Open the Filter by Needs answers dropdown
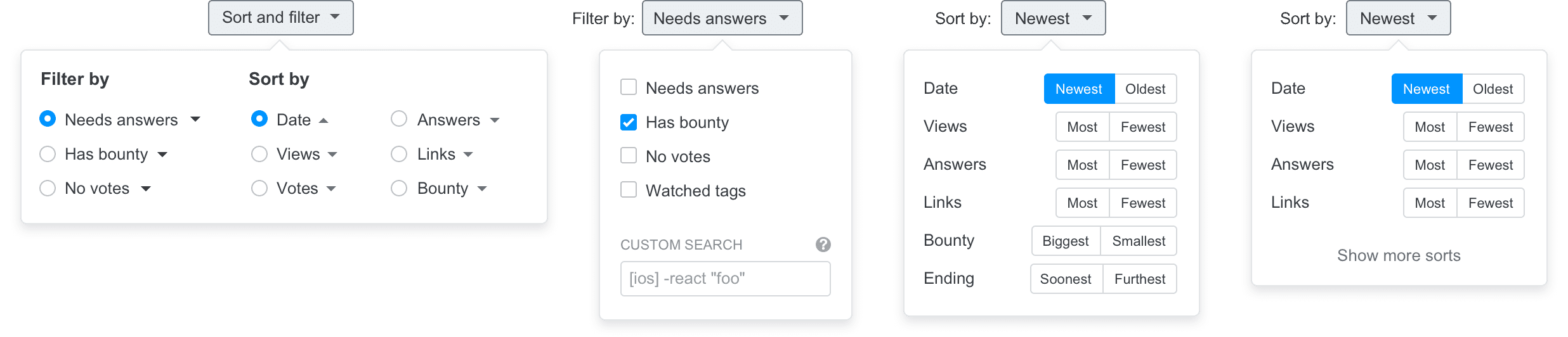 coord(722,18)
